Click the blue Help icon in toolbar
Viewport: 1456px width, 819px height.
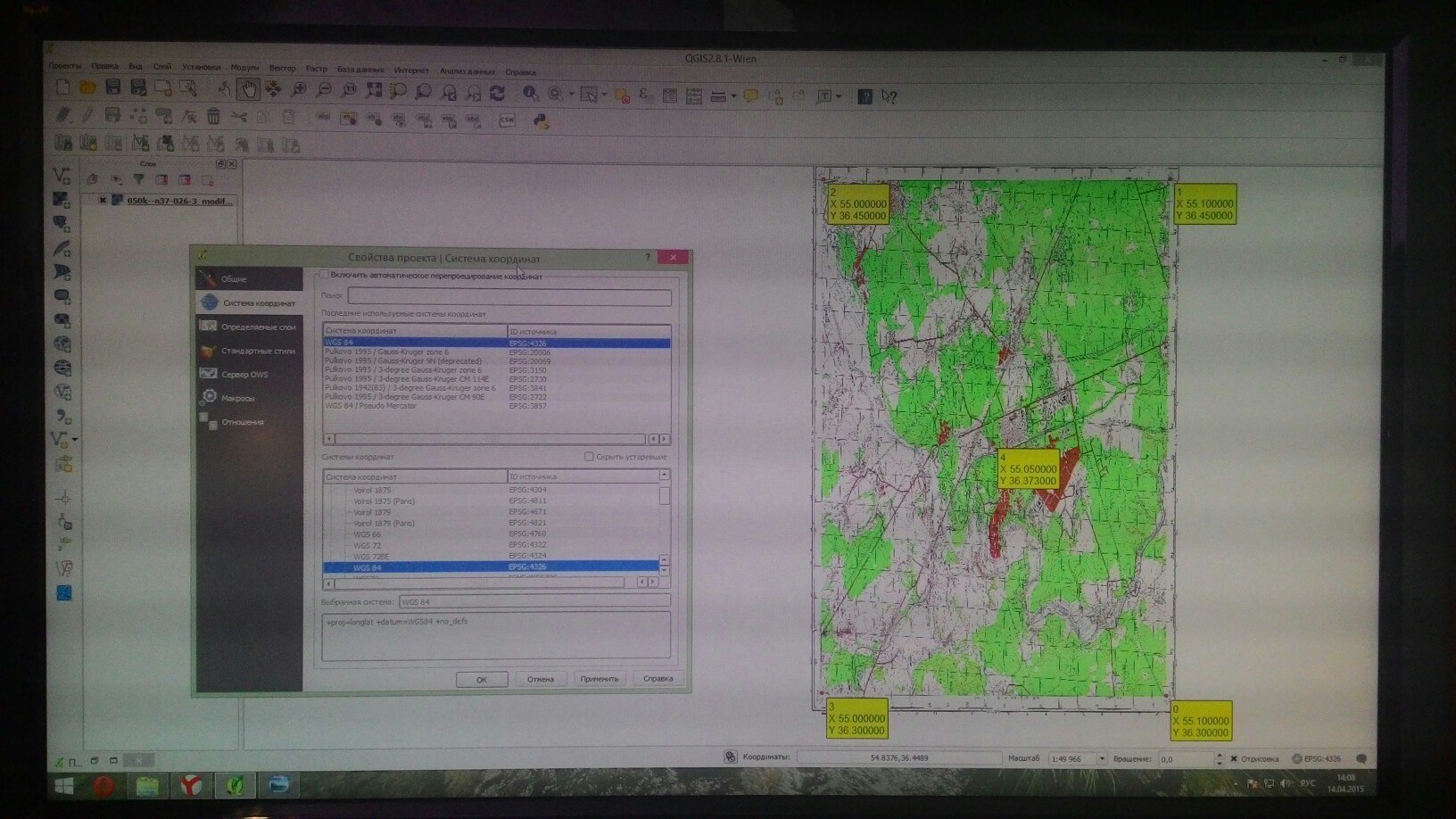pos(864,96)
